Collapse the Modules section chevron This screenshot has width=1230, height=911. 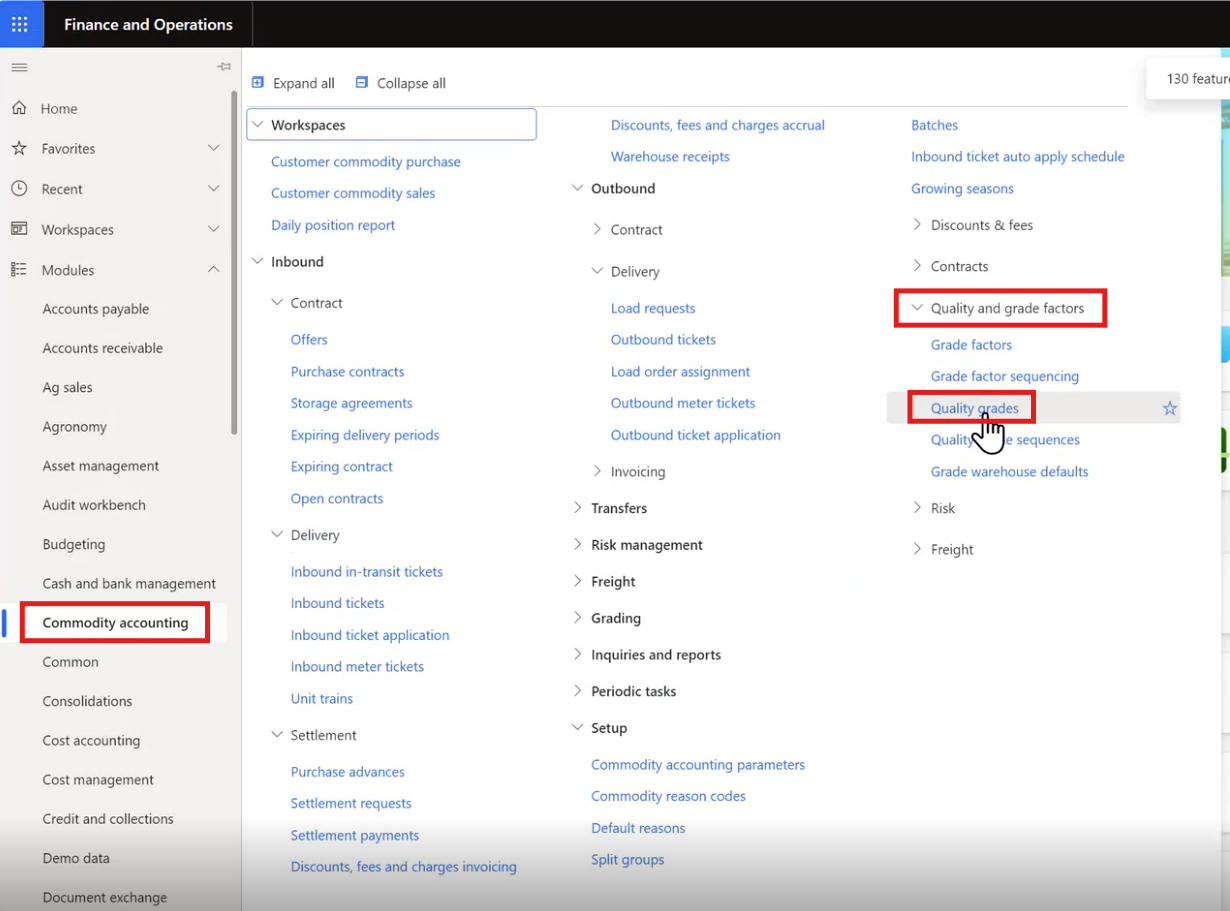point(213,270)
